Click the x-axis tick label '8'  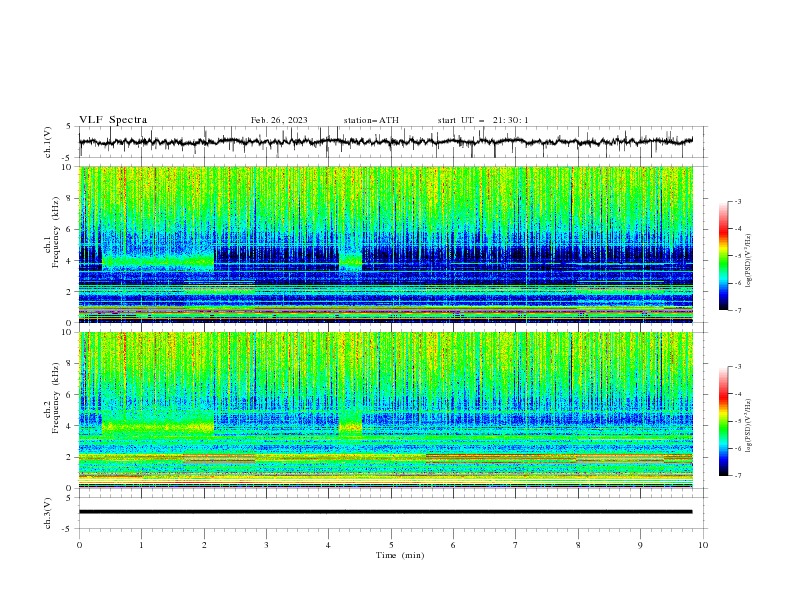pos(578,545)
